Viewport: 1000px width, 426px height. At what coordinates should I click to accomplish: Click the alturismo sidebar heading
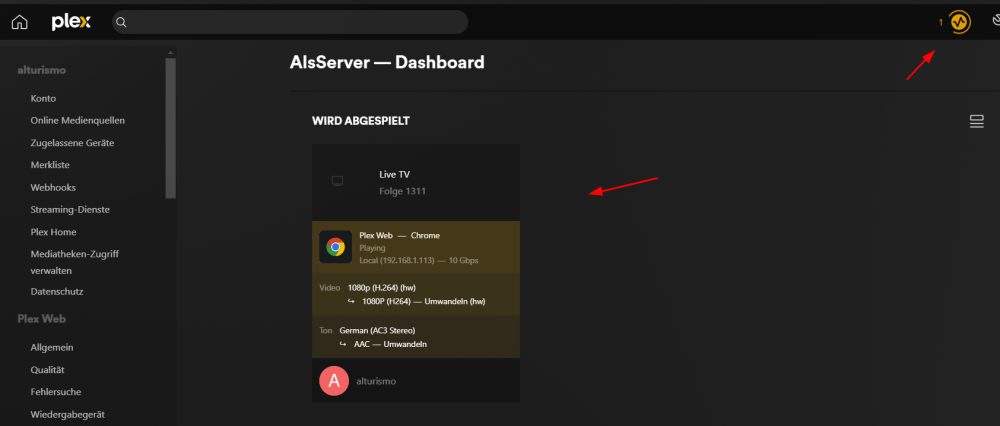click(41, 70)
